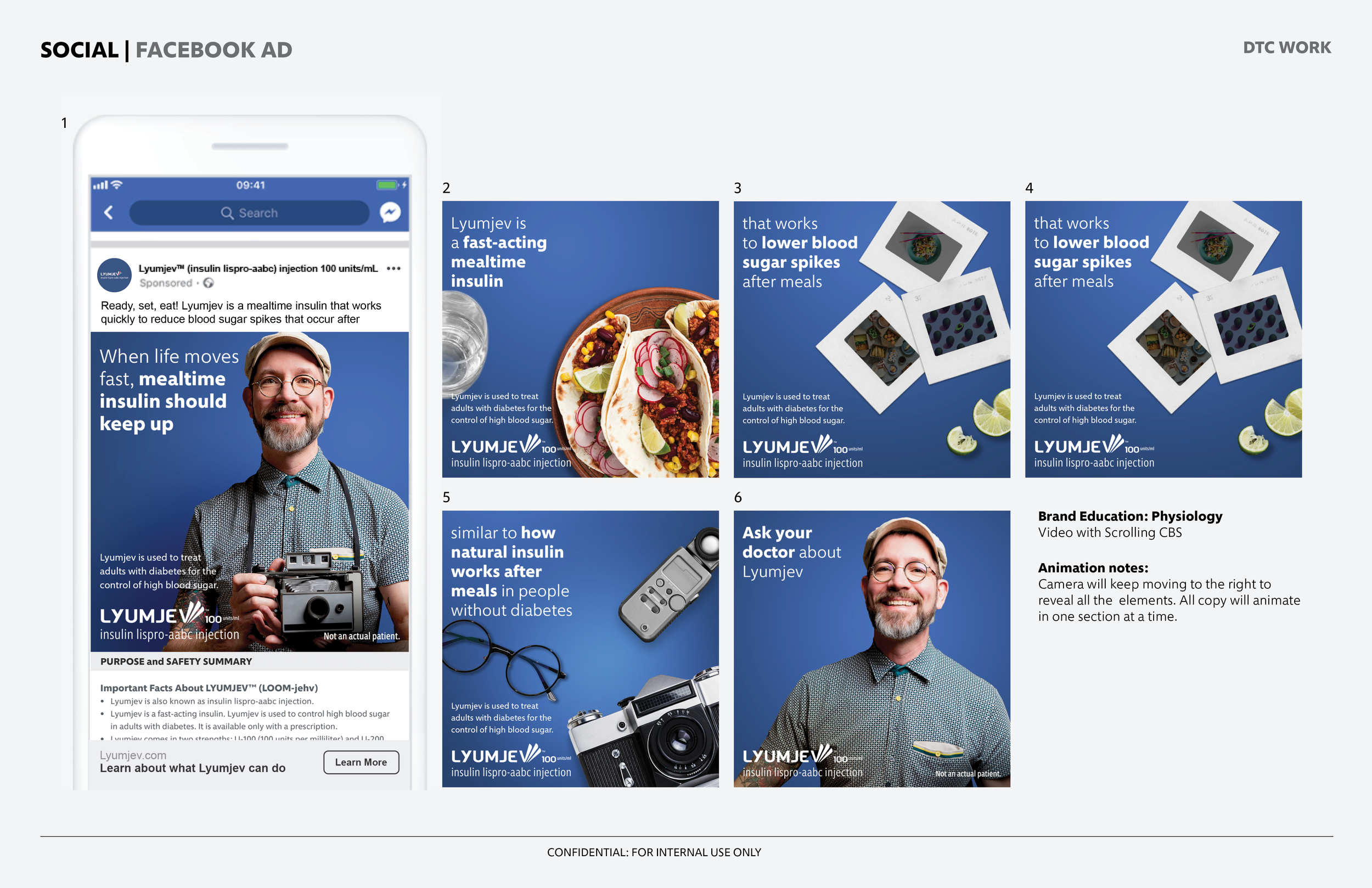Screen dimensions: 1372x888
Task: Open the three-dot menu on the sponsored post
Action: [393, 268]
